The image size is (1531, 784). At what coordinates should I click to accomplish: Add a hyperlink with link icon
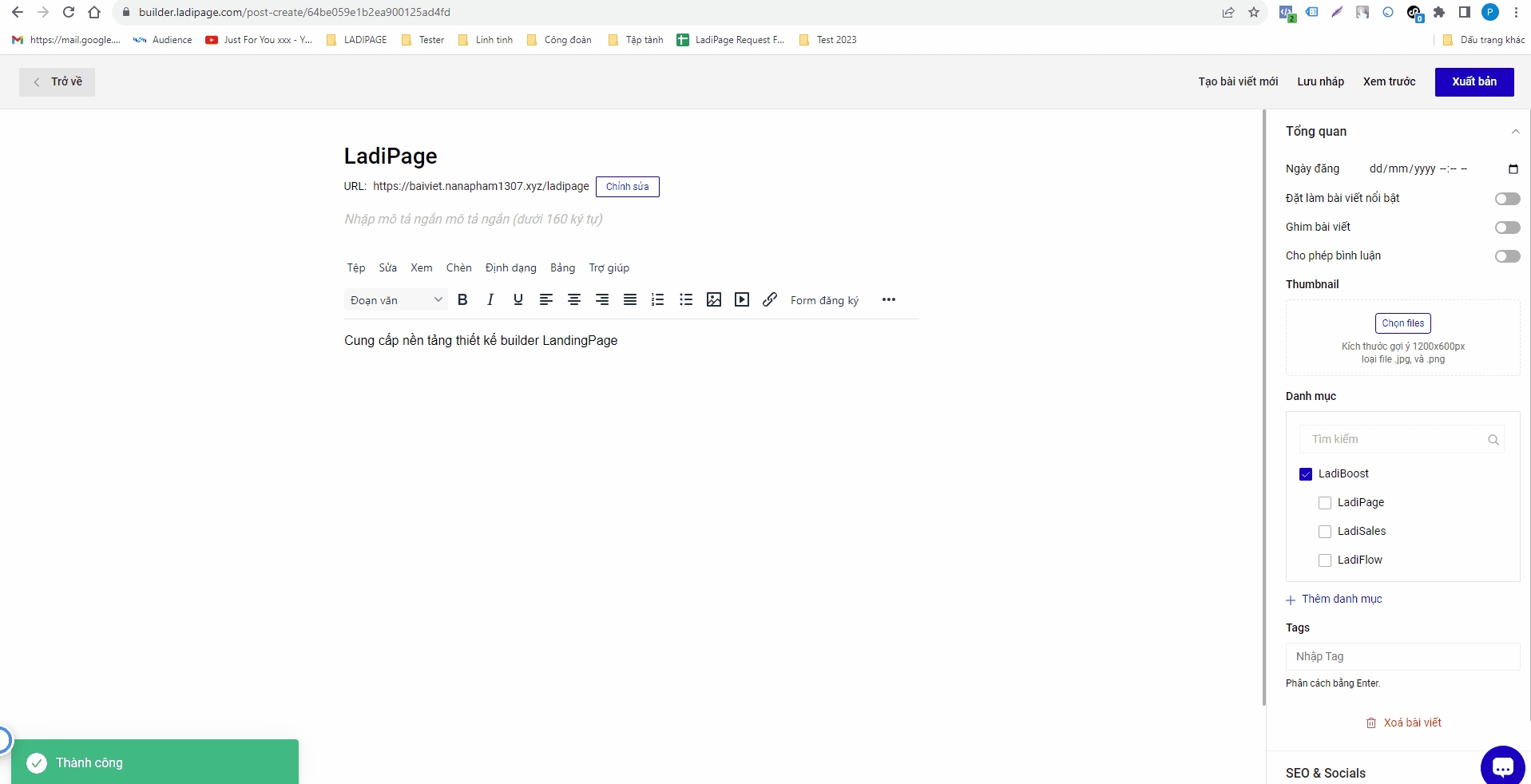[770, 299]
